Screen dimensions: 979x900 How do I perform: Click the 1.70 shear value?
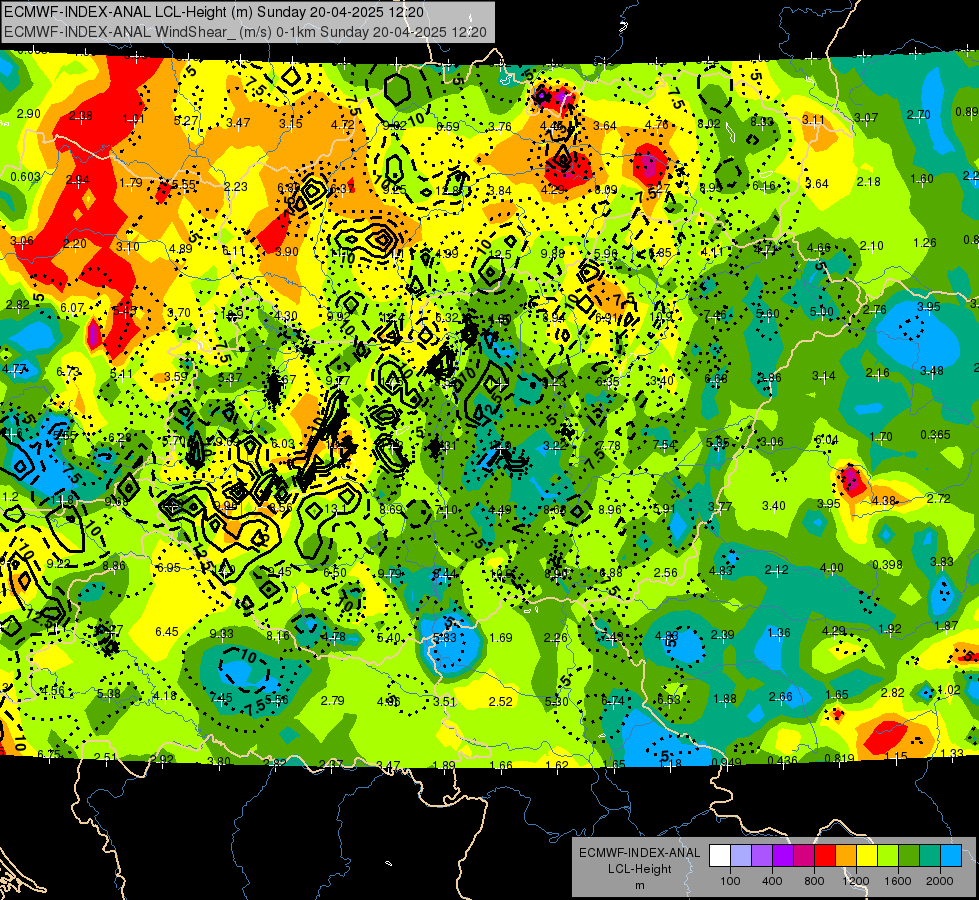[x=880, y=437]
